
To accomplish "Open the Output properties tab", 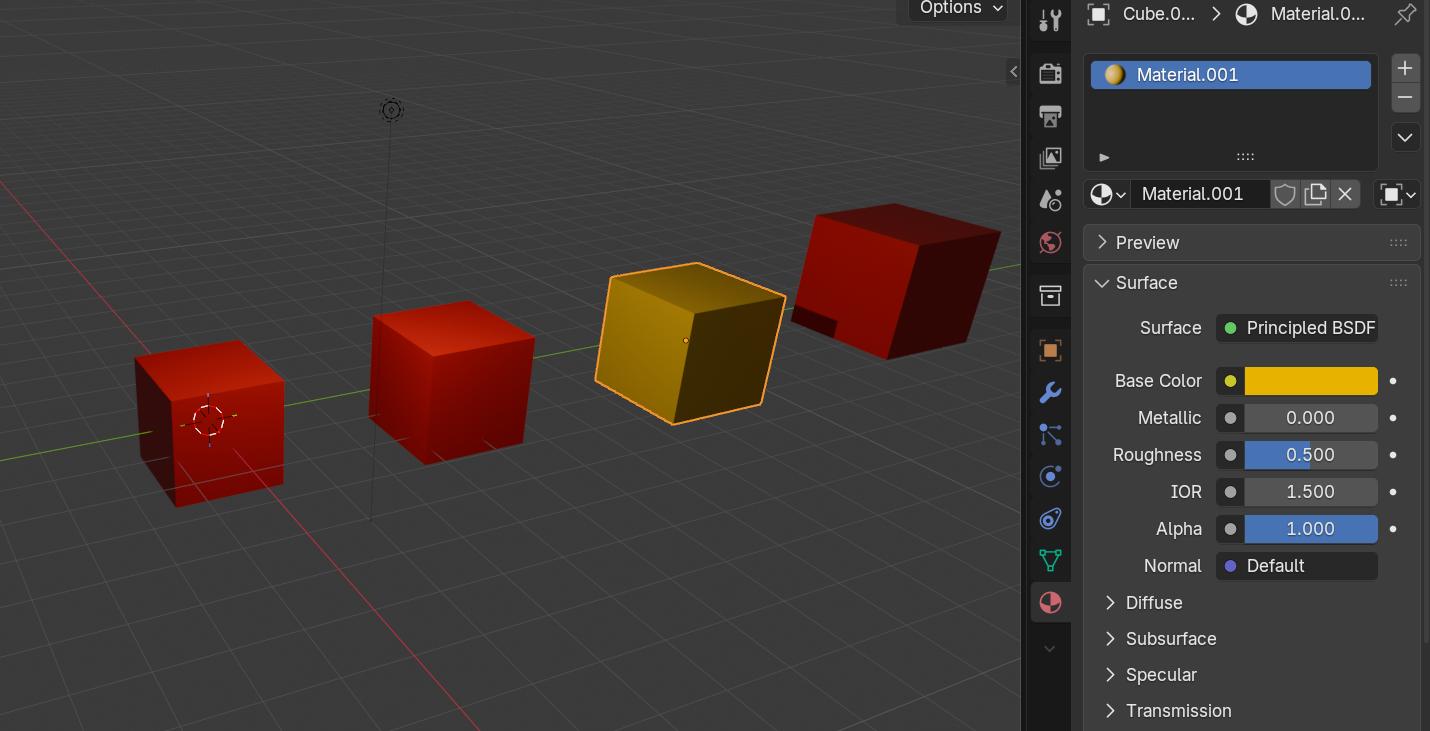I will pyautogui.click(x=1049, y=116).
